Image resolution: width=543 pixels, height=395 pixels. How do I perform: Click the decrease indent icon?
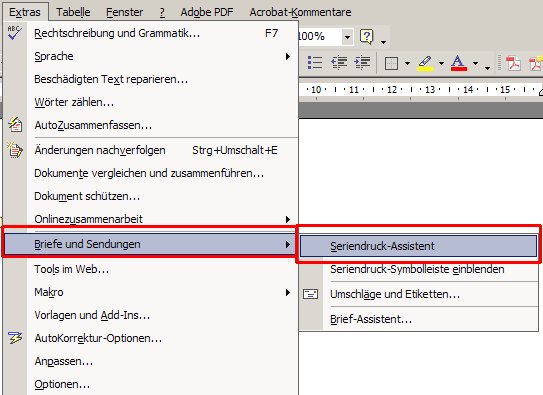tap(339, 63)
